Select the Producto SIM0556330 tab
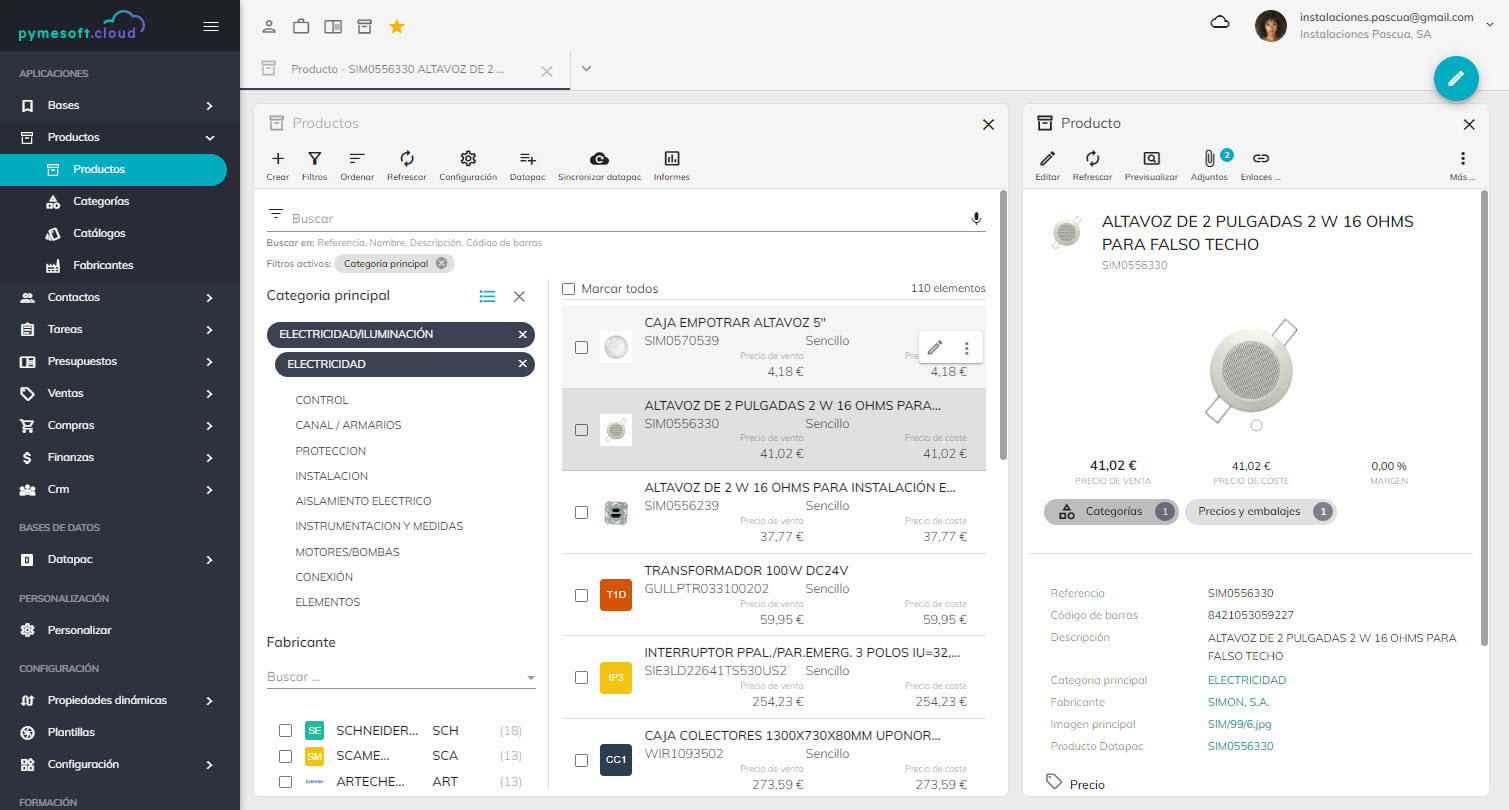Screen dimensions: 1509x810 pyautogui.click(x=400, y=69)
